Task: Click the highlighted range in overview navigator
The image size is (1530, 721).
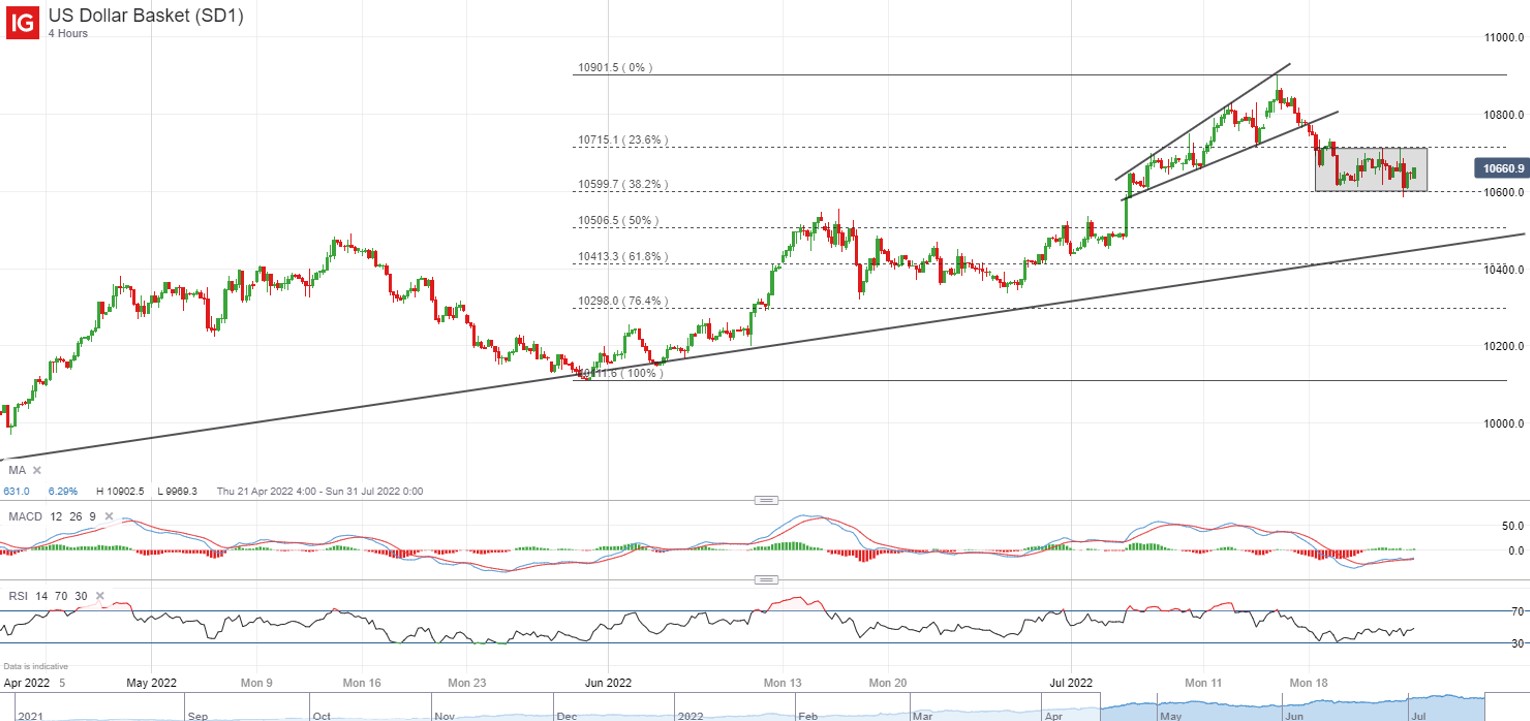Action: tap(1292, 706)
